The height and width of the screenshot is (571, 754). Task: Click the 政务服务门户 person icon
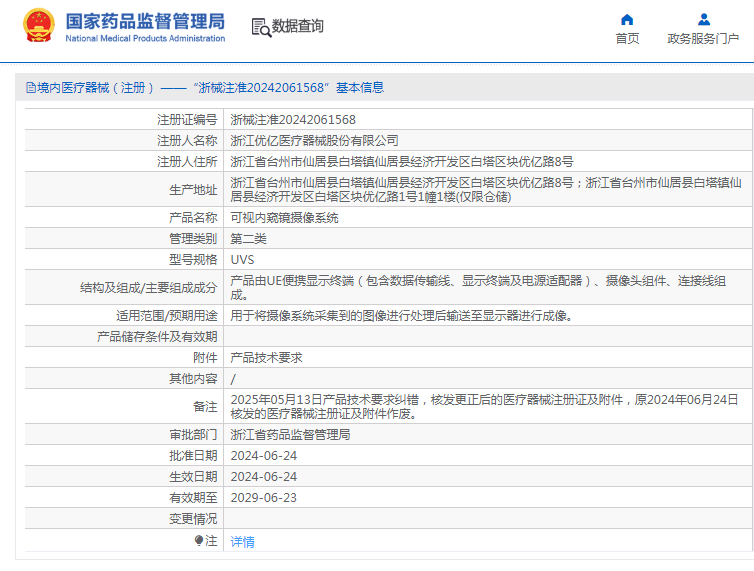[704, 20]
